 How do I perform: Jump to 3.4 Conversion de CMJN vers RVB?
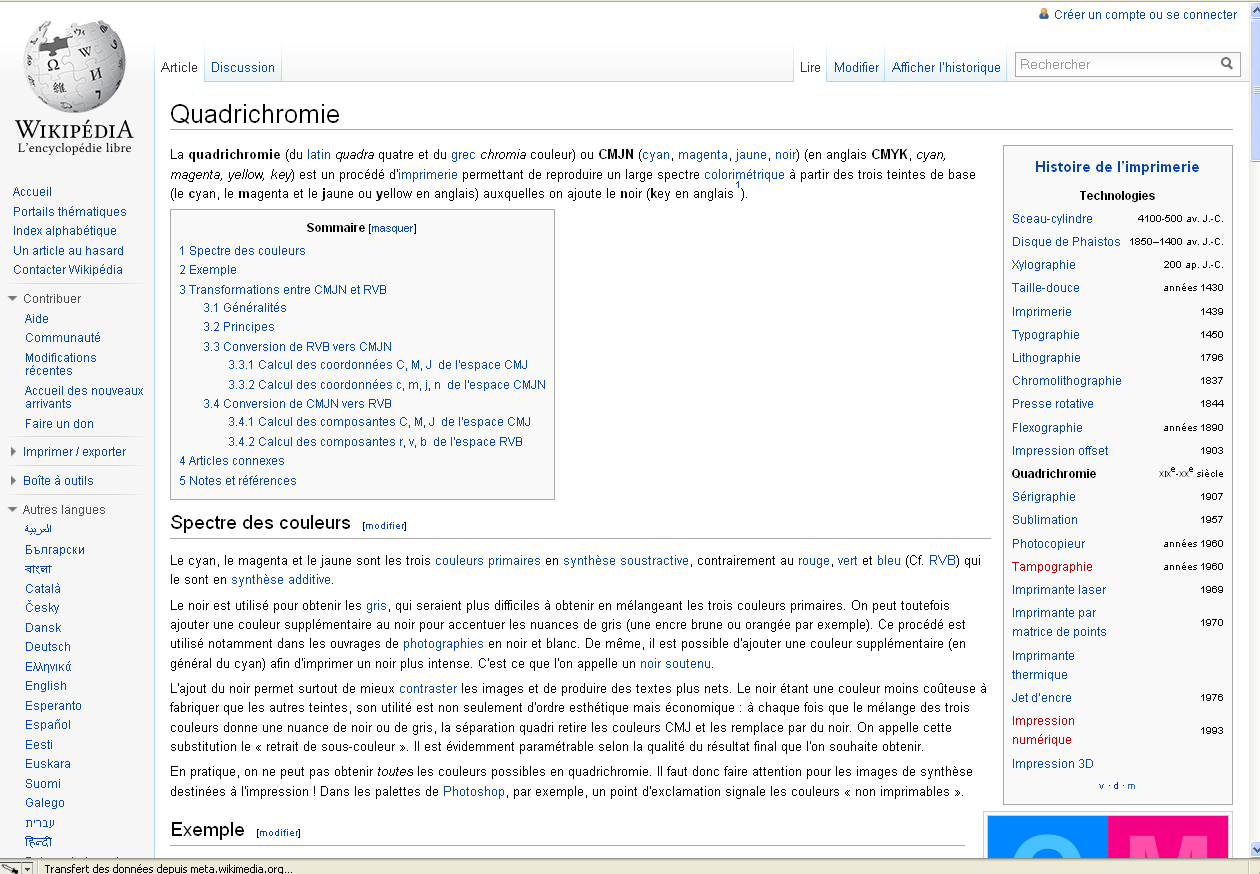[297, 404]
